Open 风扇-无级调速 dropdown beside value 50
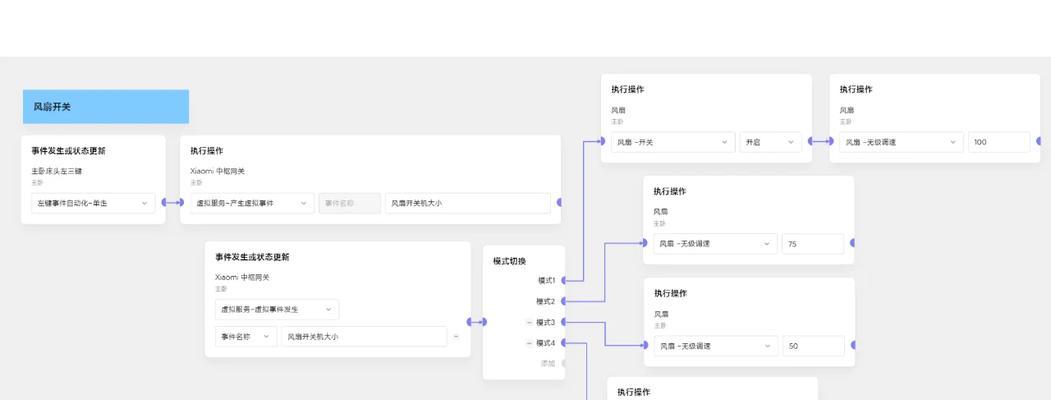 716,346
